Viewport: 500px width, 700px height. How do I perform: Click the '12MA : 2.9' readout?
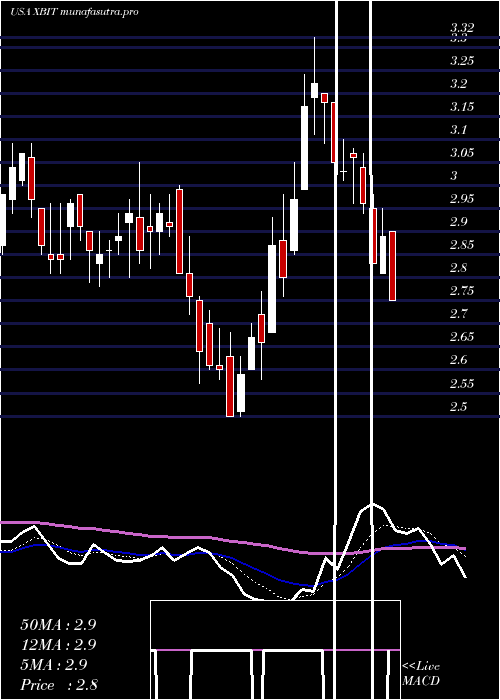(58, 645)
